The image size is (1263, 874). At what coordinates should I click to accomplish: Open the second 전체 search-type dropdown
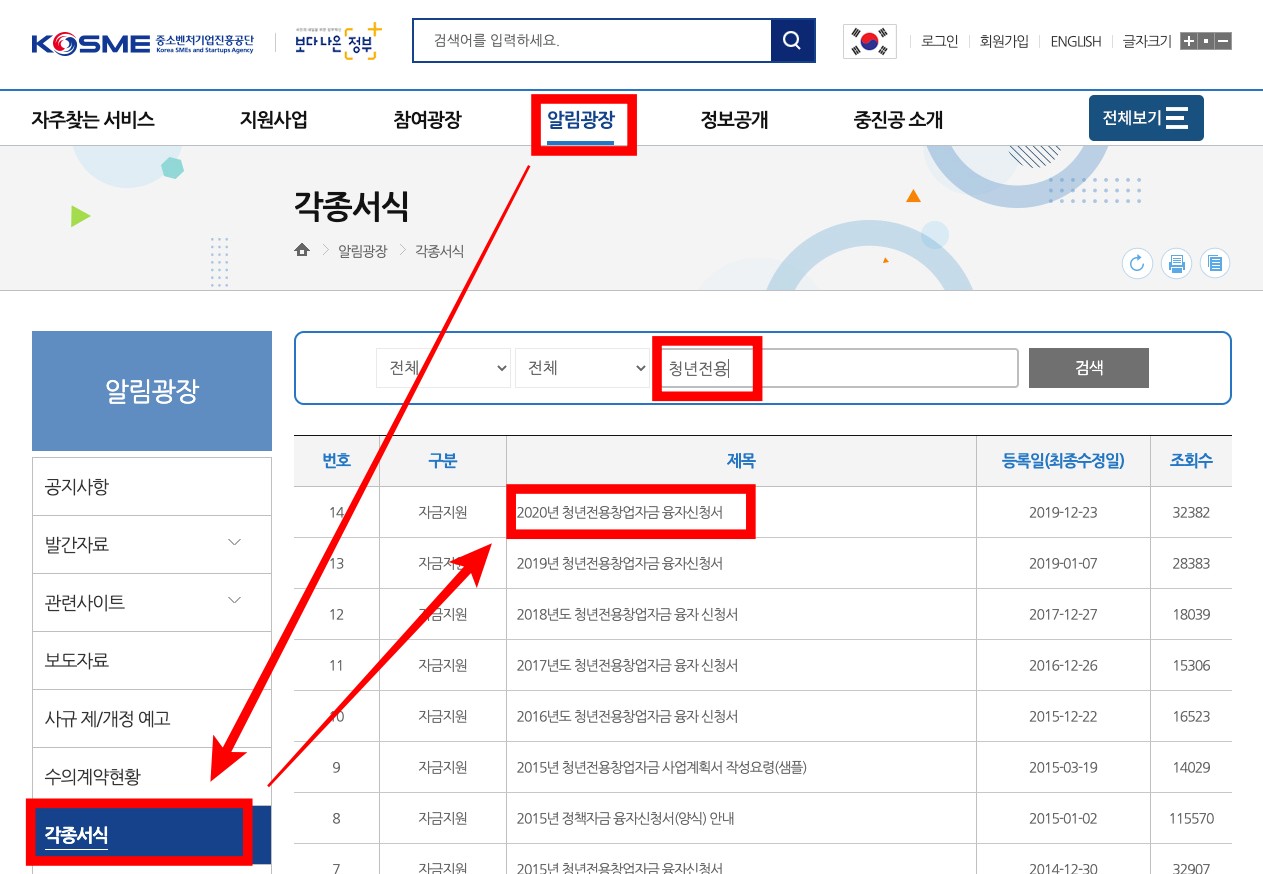583,368
